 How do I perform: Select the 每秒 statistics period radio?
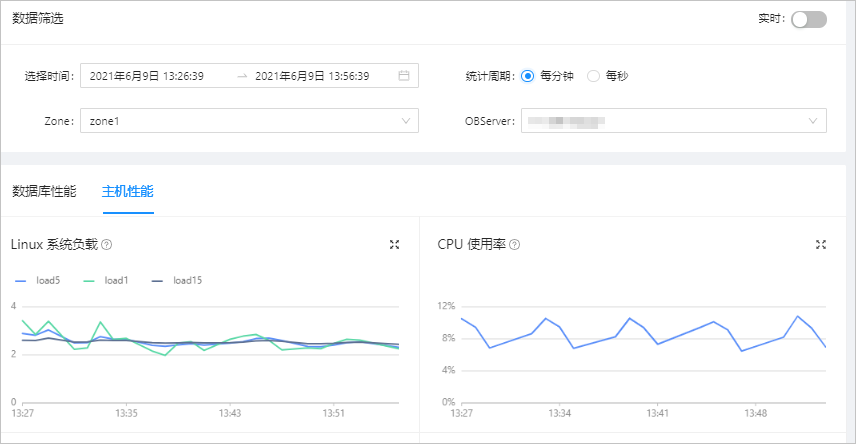[x=593, y=76]
